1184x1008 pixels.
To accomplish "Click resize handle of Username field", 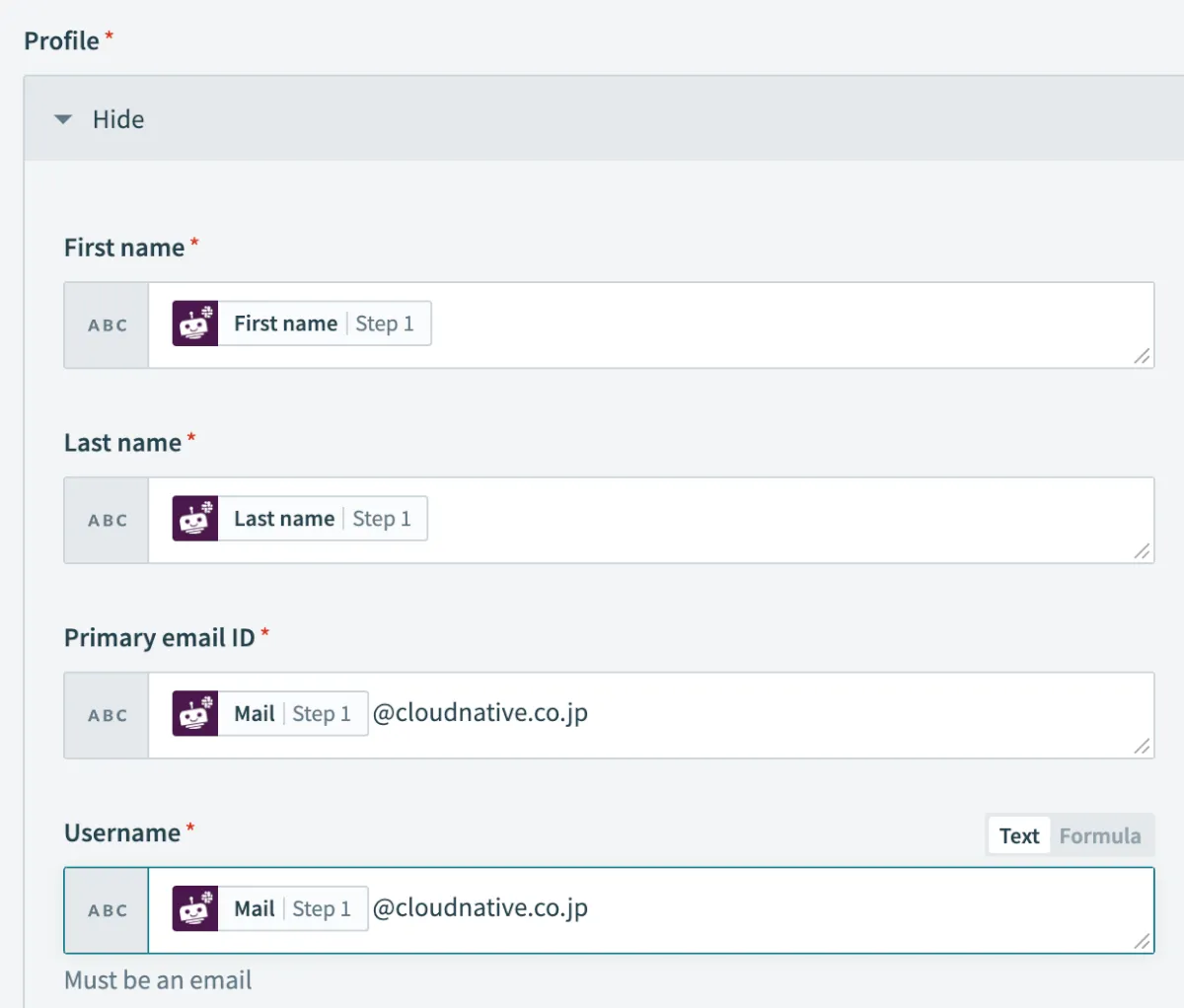I will tap(1142, 942).
